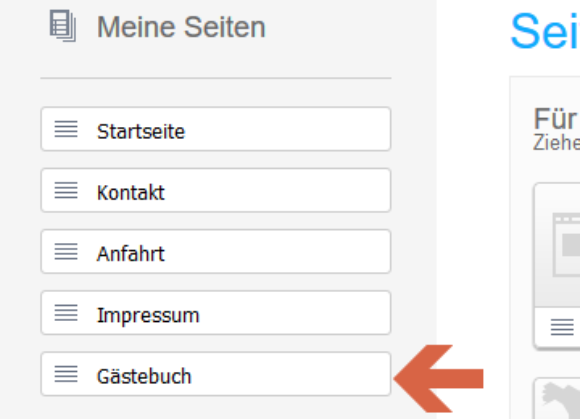
Task: Click the Für section heading text
Action: 555,119
